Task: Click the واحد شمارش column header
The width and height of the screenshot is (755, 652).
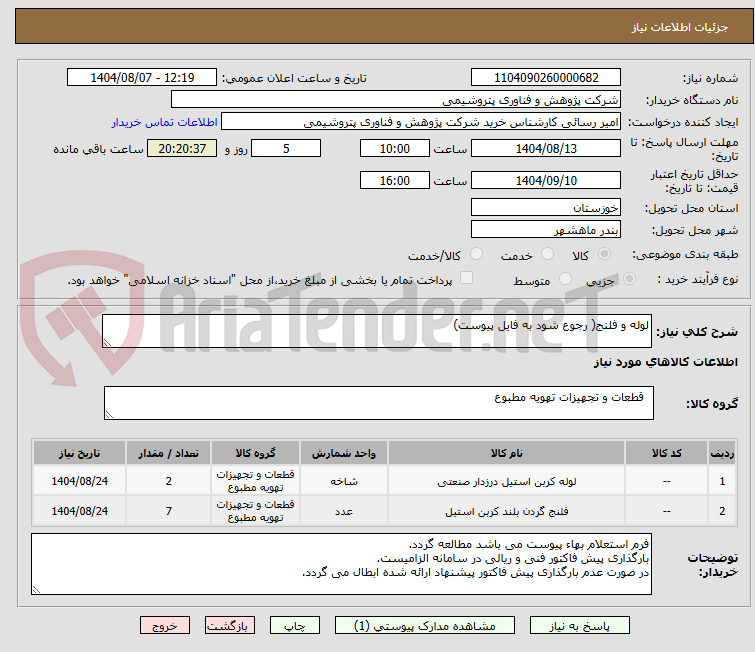Action: click(344, 453)
